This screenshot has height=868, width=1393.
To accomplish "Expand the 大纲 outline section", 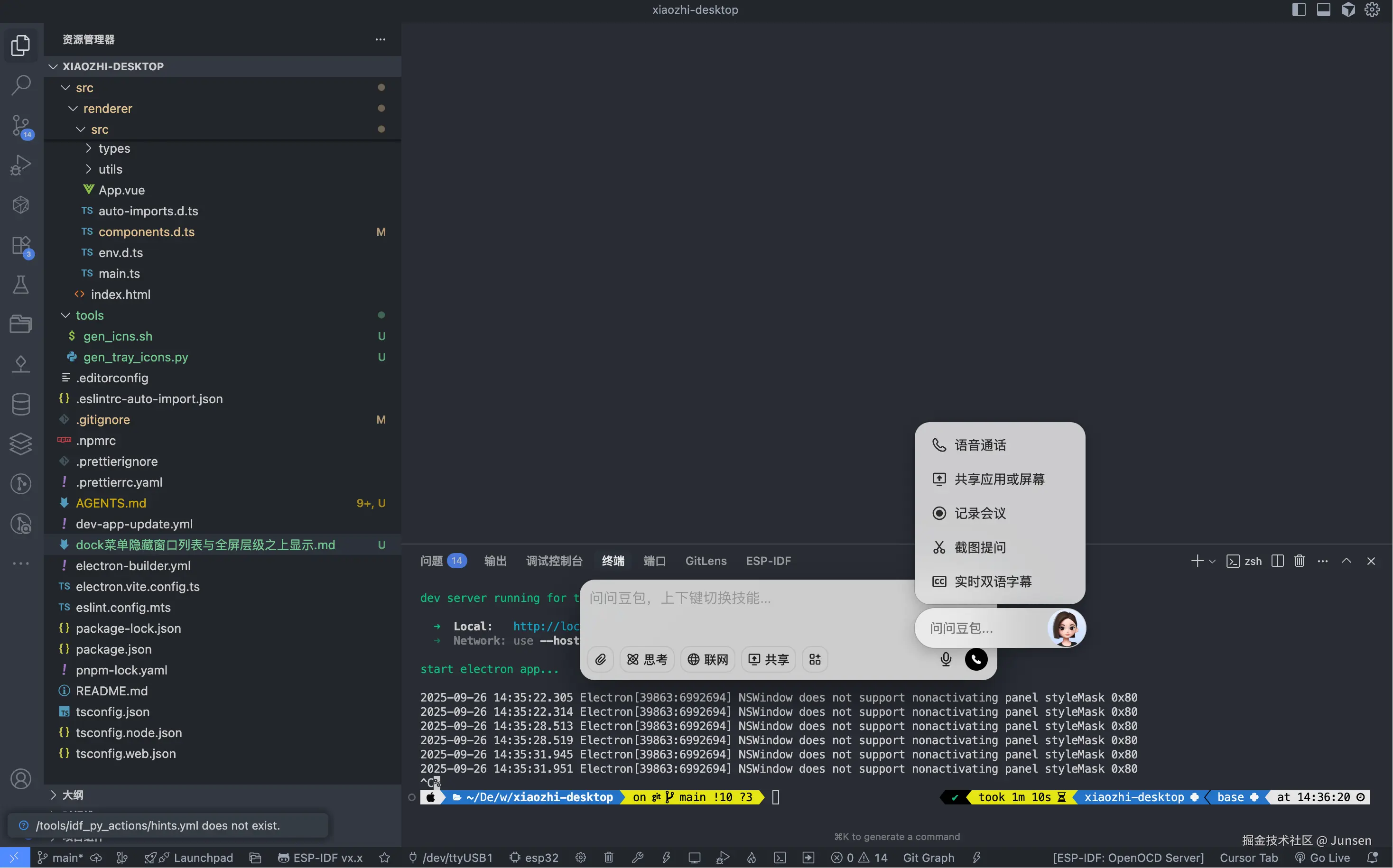I will pyautogui.click(x=72, y=794).
